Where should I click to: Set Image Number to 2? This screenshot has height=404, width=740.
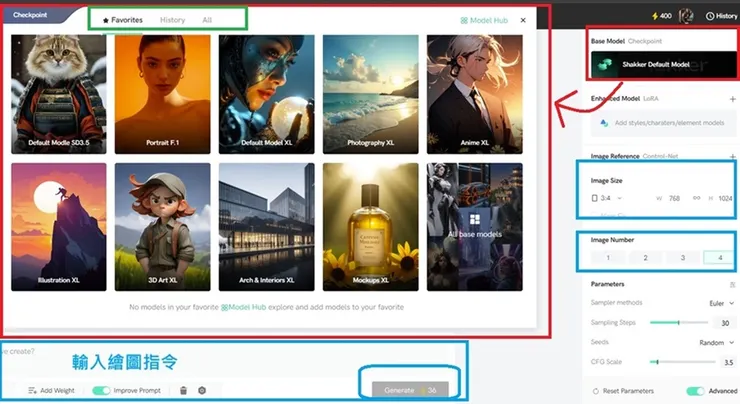[x=645, y=258]
